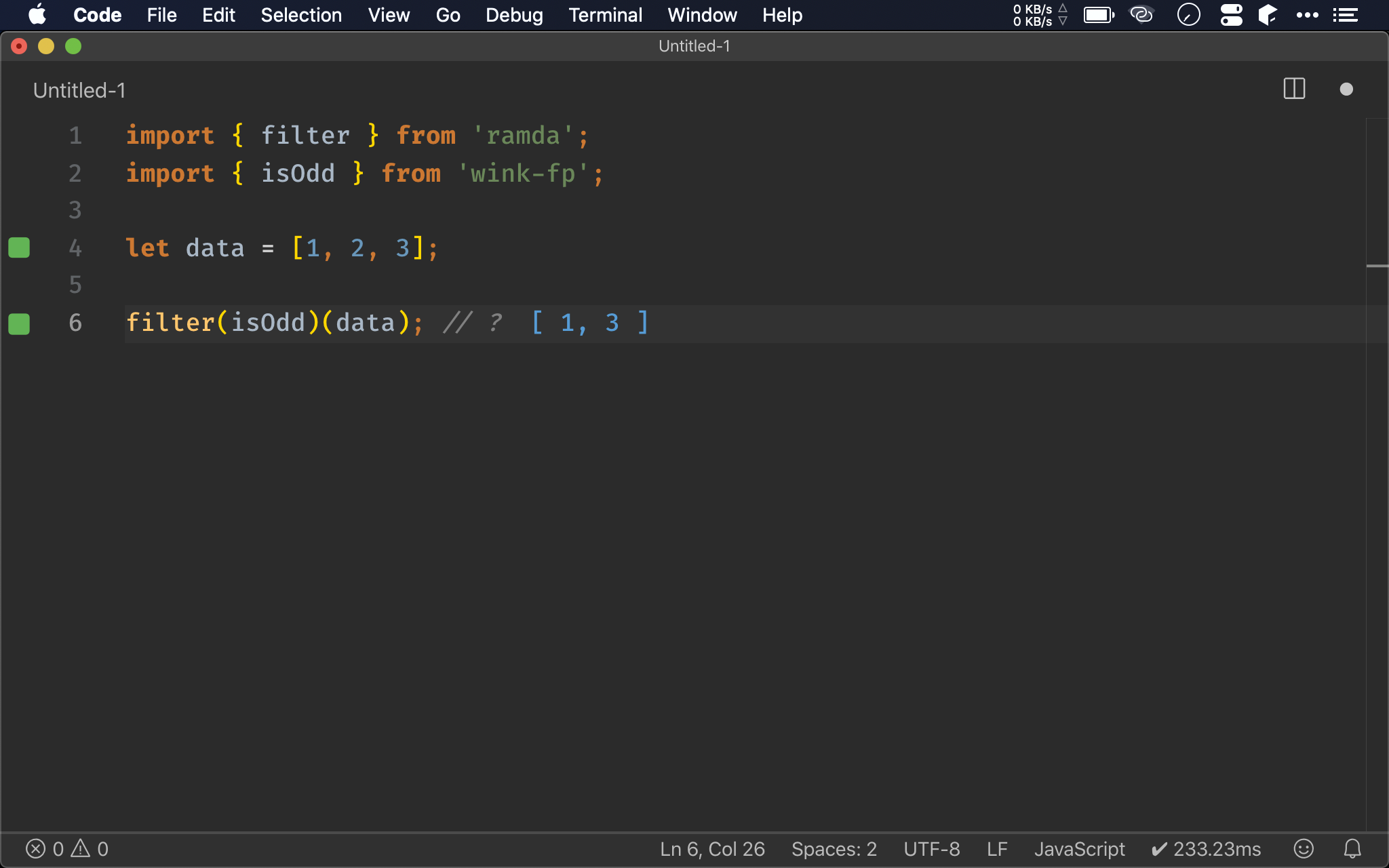Click the toggle switches menu bar icon
The image size is (1389, 868).
coord(1231,14)
